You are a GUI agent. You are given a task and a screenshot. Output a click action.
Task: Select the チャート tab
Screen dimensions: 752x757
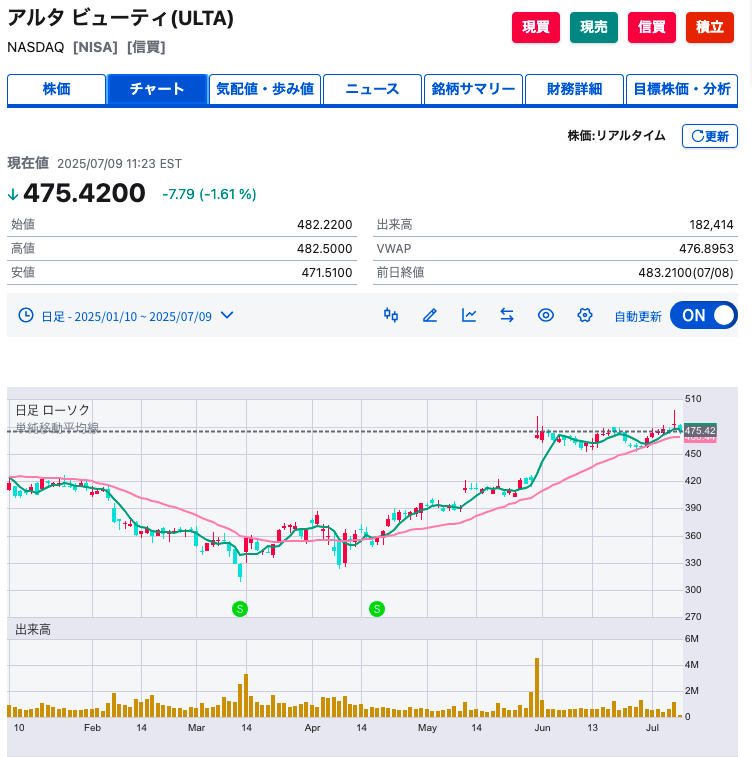point(157,89)
